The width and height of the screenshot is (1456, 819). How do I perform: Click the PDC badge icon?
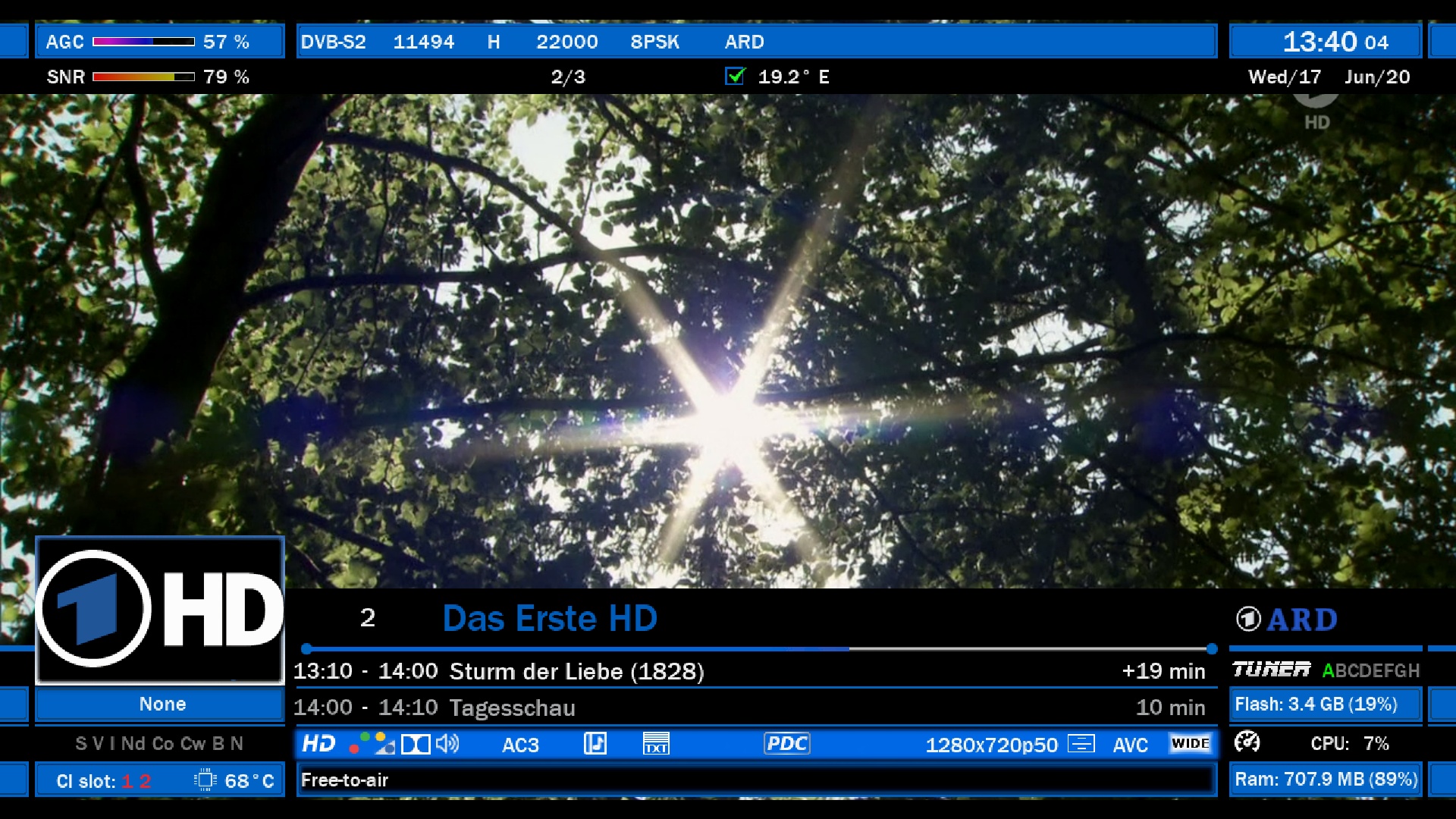786,743
